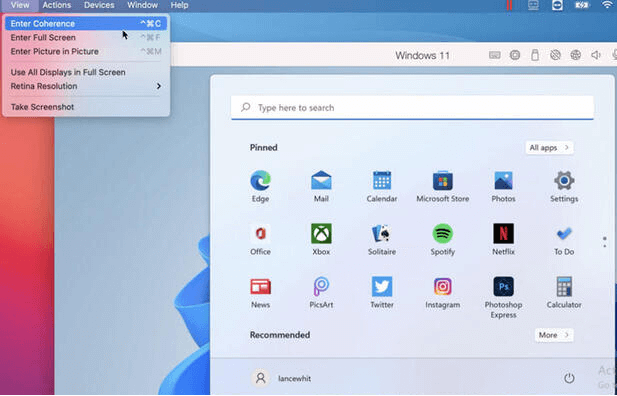Open the Wi-Fi status menu
617x396 pixels.
[x=608, y=5]
